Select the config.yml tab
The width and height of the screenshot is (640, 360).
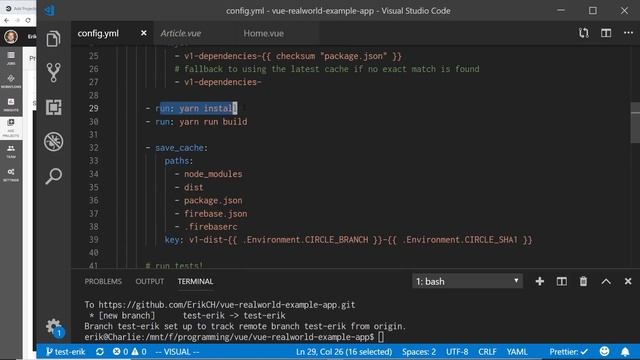click(98, 33)
